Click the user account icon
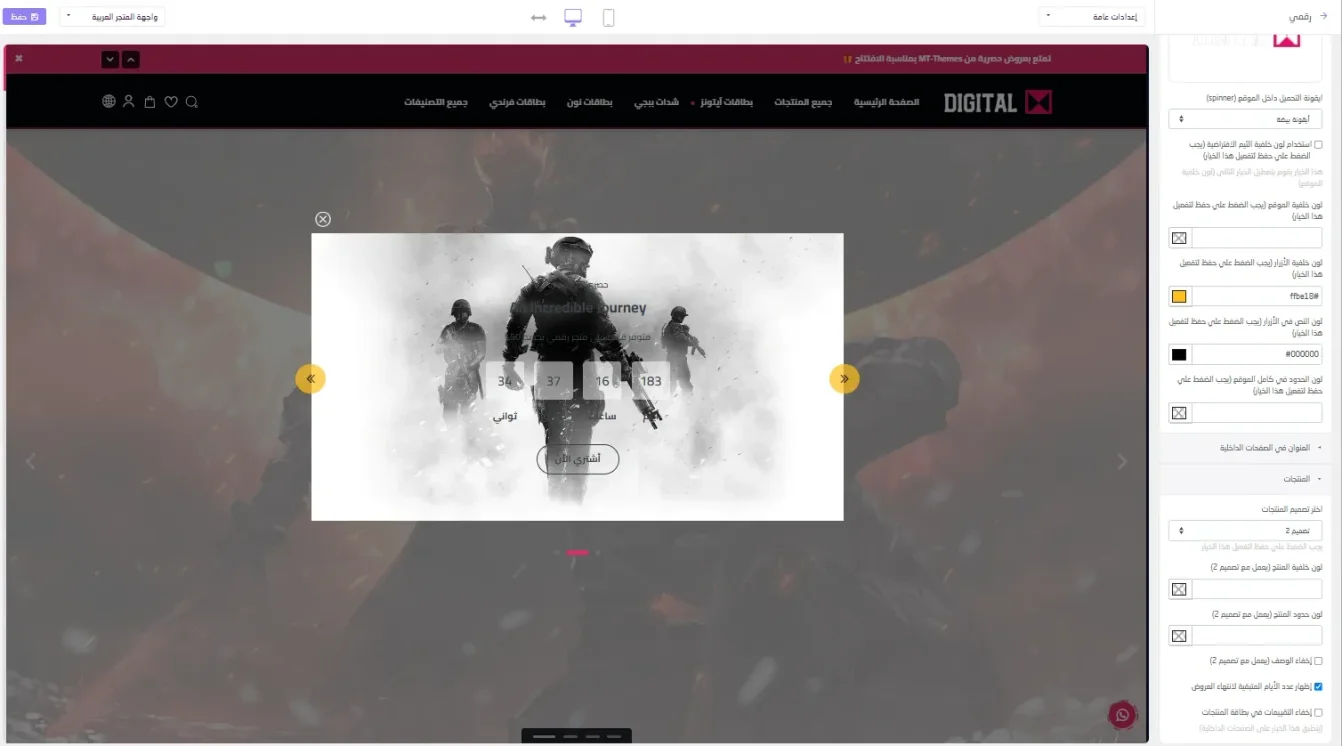This screenshot has height=746, width=1342. click(x=129, y=102)
